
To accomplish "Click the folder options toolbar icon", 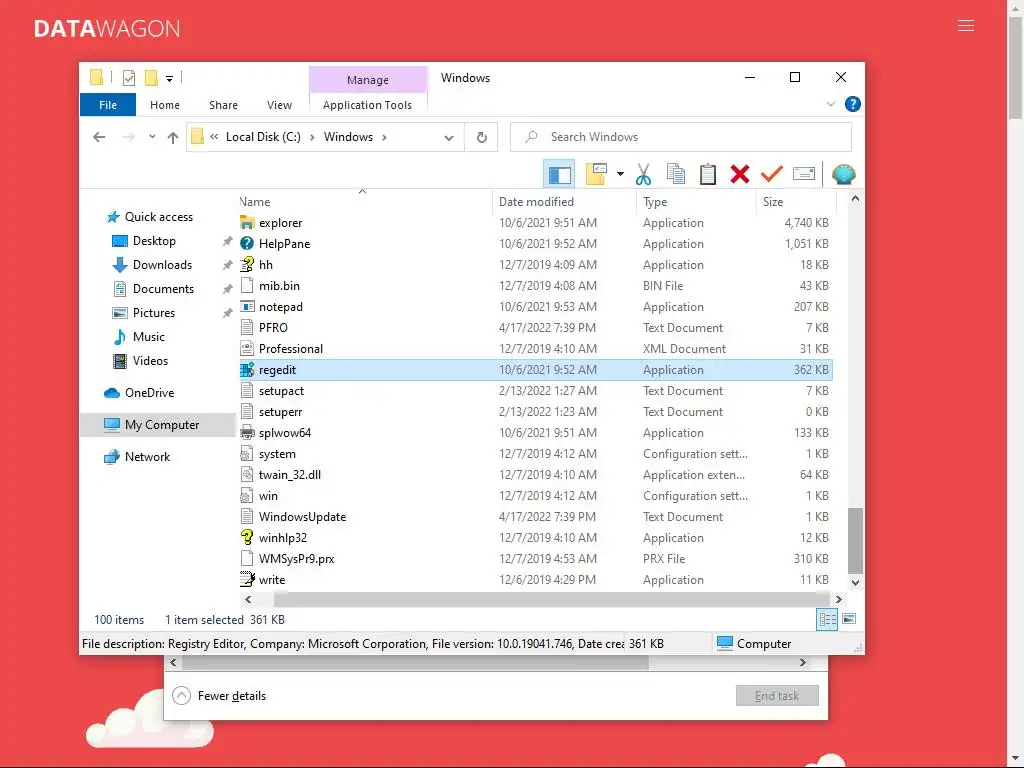I will click(596, 174).
